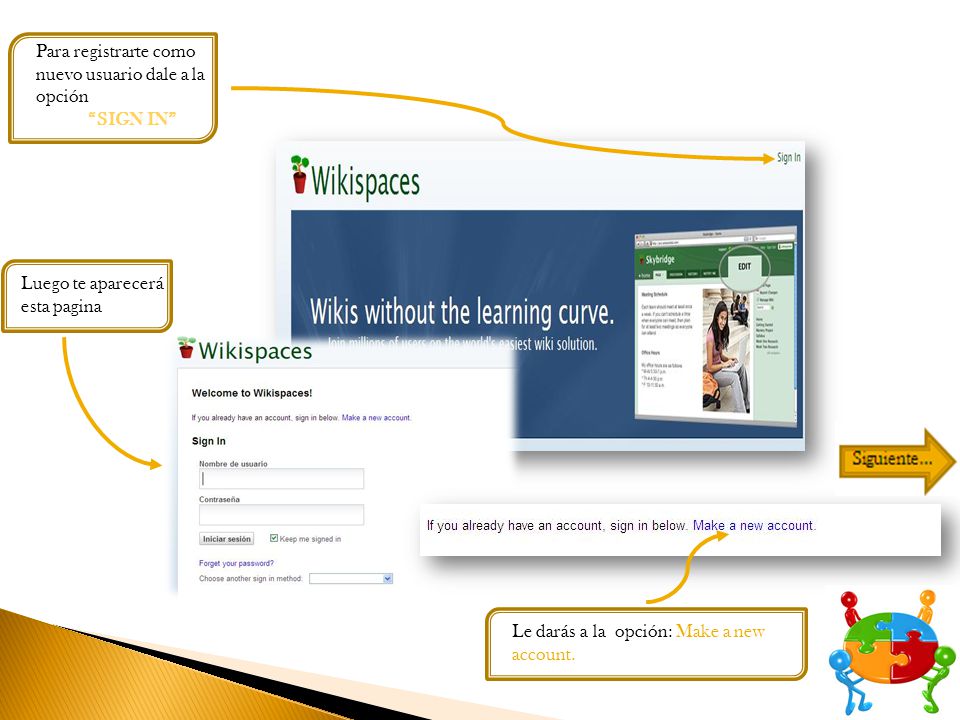The height and width of the screenshot is (720, 960).
Task: Open the Forget your password link
Action: point(236,563)
